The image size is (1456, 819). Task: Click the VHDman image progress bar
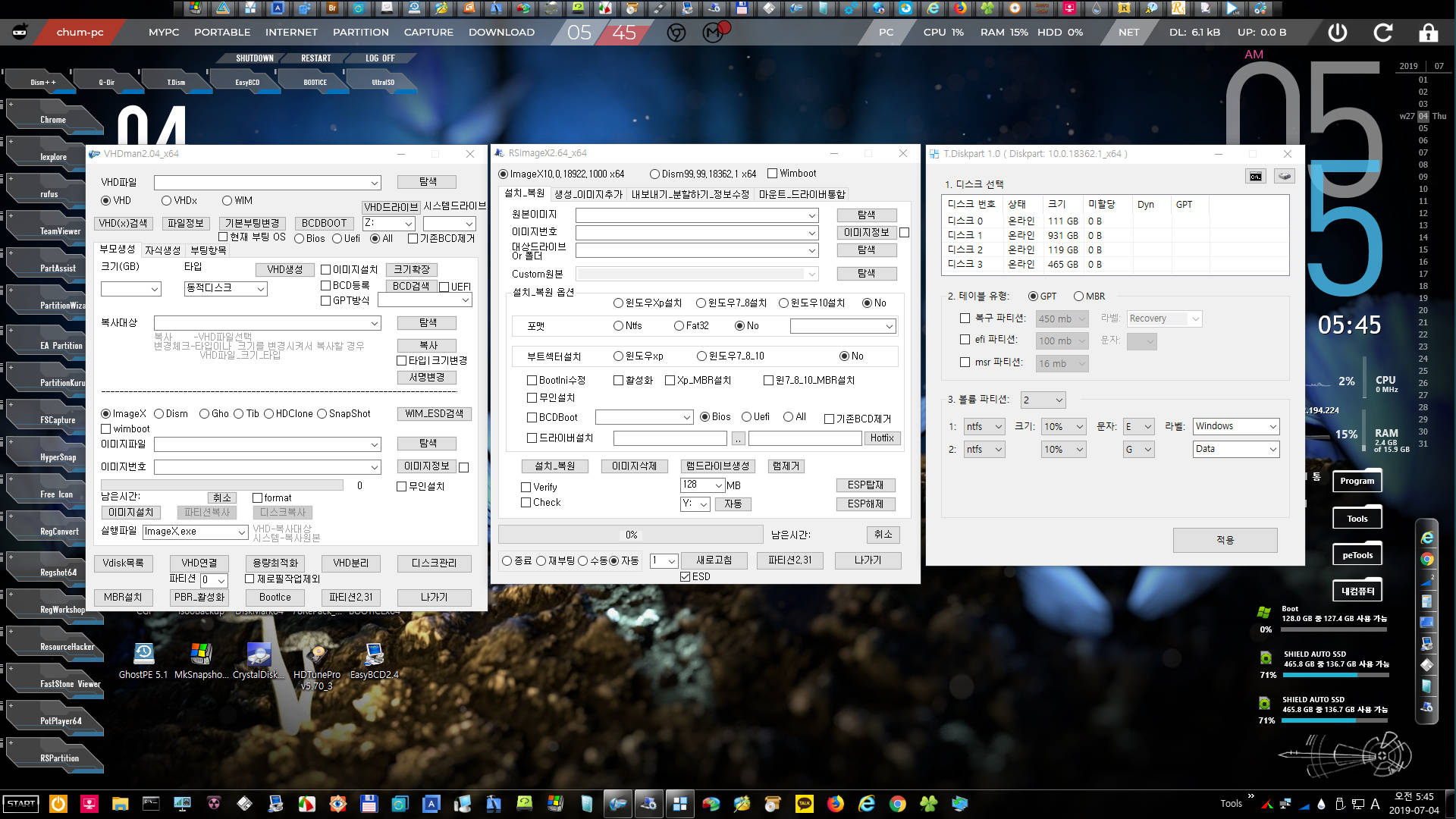[x=222, y=485]
